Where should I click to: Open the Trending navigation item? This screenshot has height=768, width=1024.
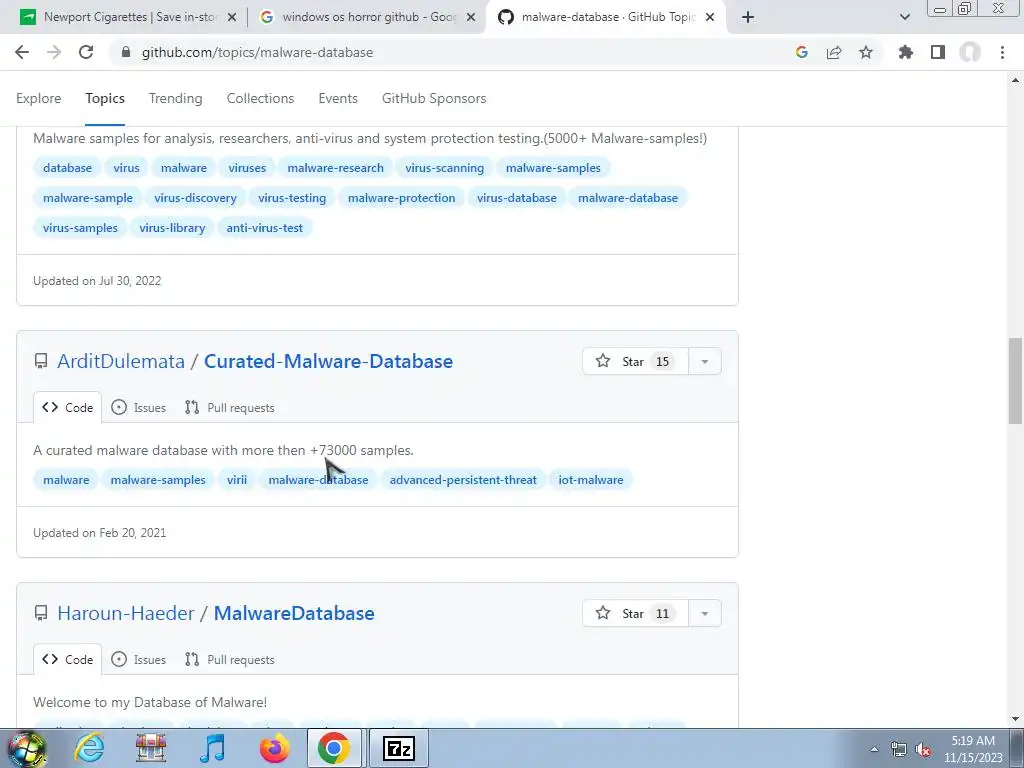click(176, 98)
